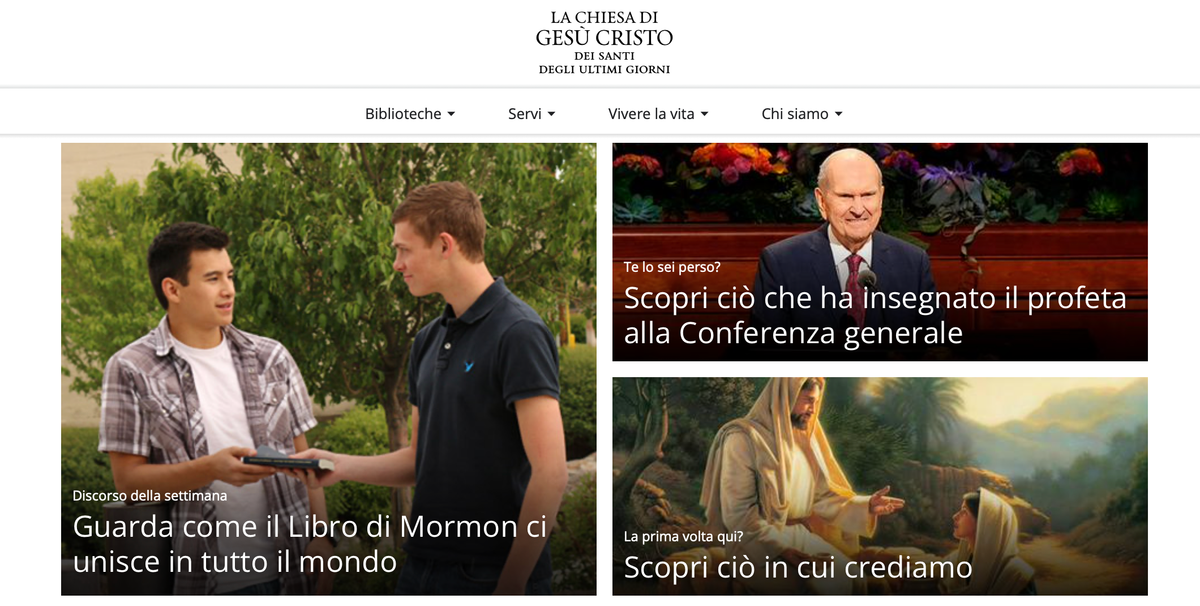Click the 'La prima volta qui?' label
The image size is (1200, 606).
683,536
